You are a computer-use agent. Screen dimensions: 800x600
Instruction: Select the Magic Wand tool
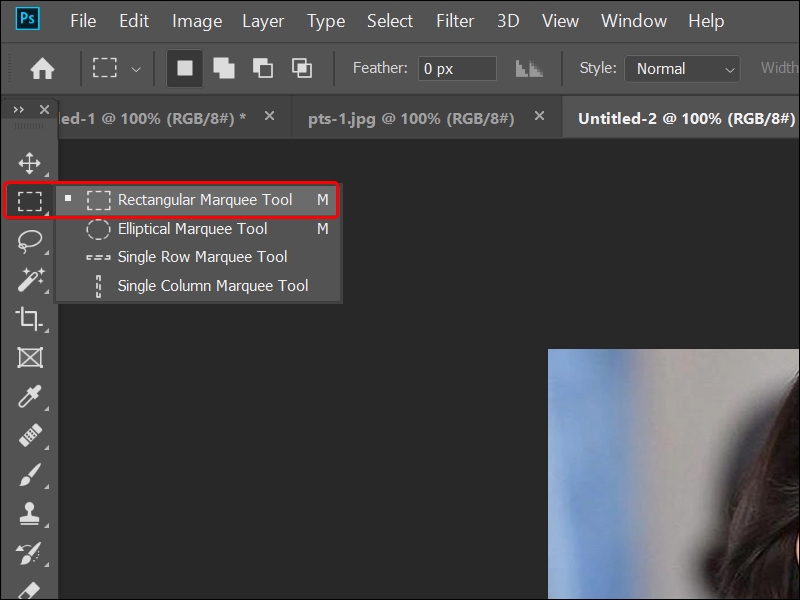point(30,278)
